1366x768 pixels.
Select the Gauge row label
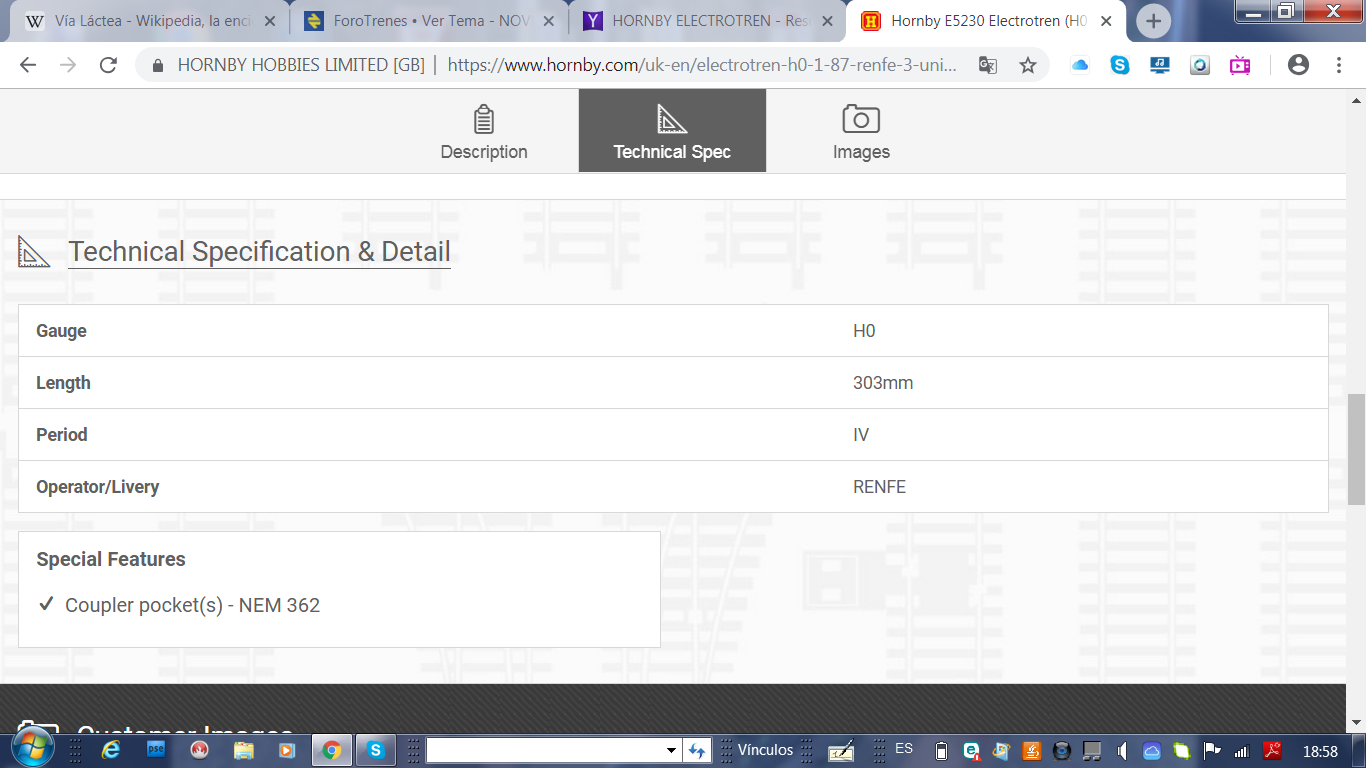(61, 331)
